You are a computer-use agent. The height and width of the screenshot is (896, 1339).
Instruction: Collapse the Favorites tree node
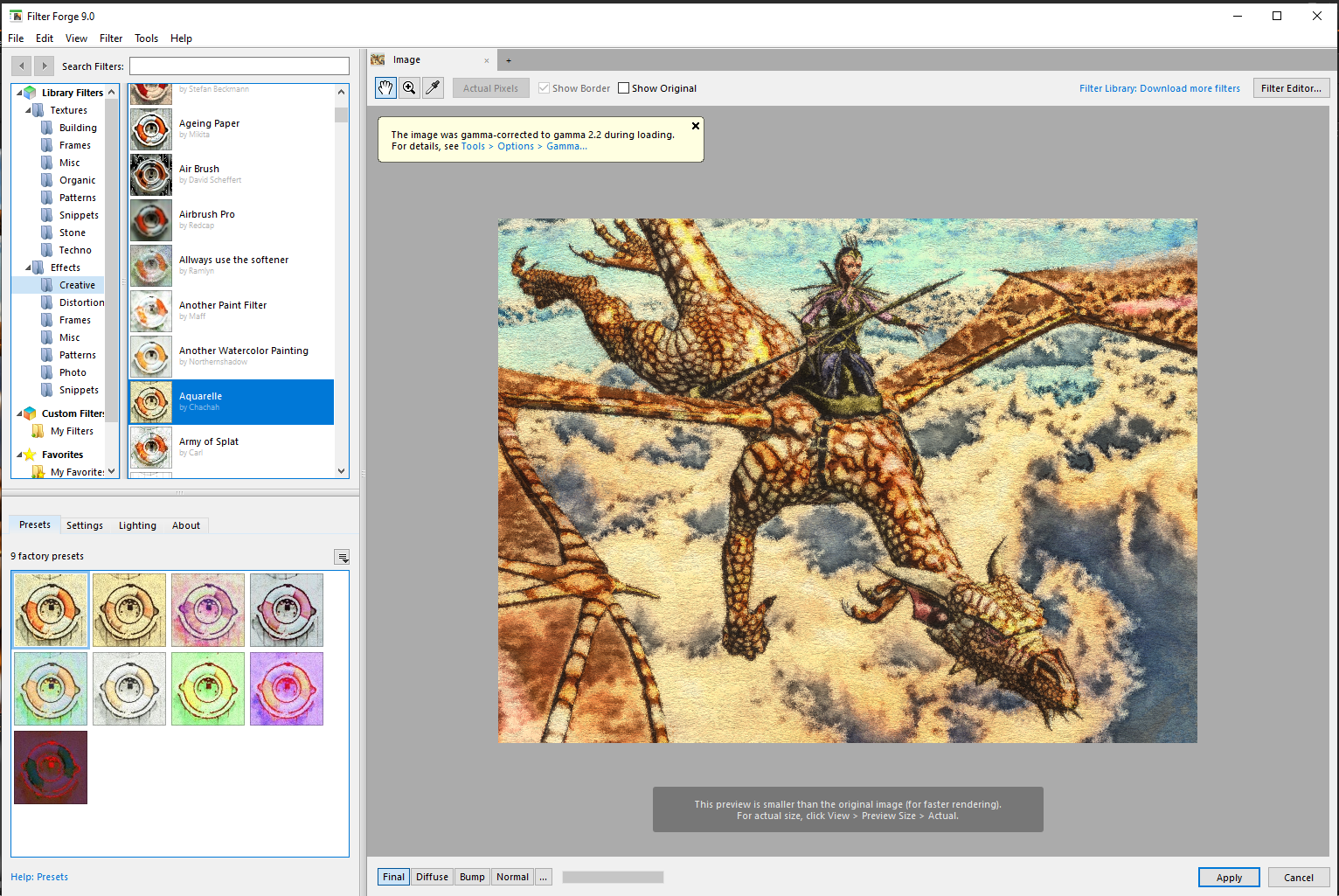pos(19,455)
